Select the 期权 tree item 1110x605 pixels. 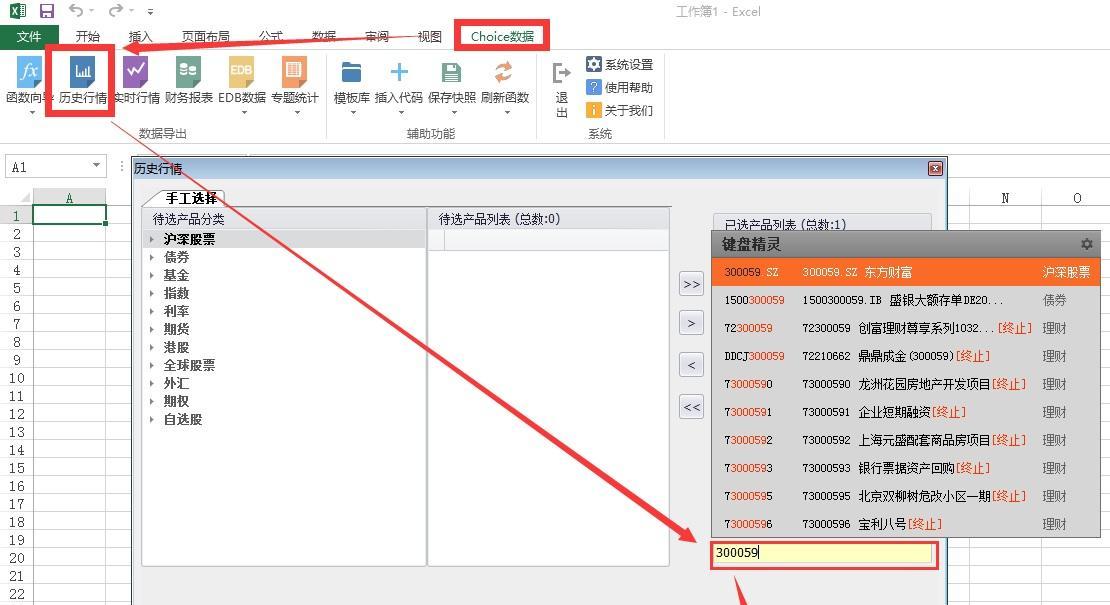pos(176,402)
